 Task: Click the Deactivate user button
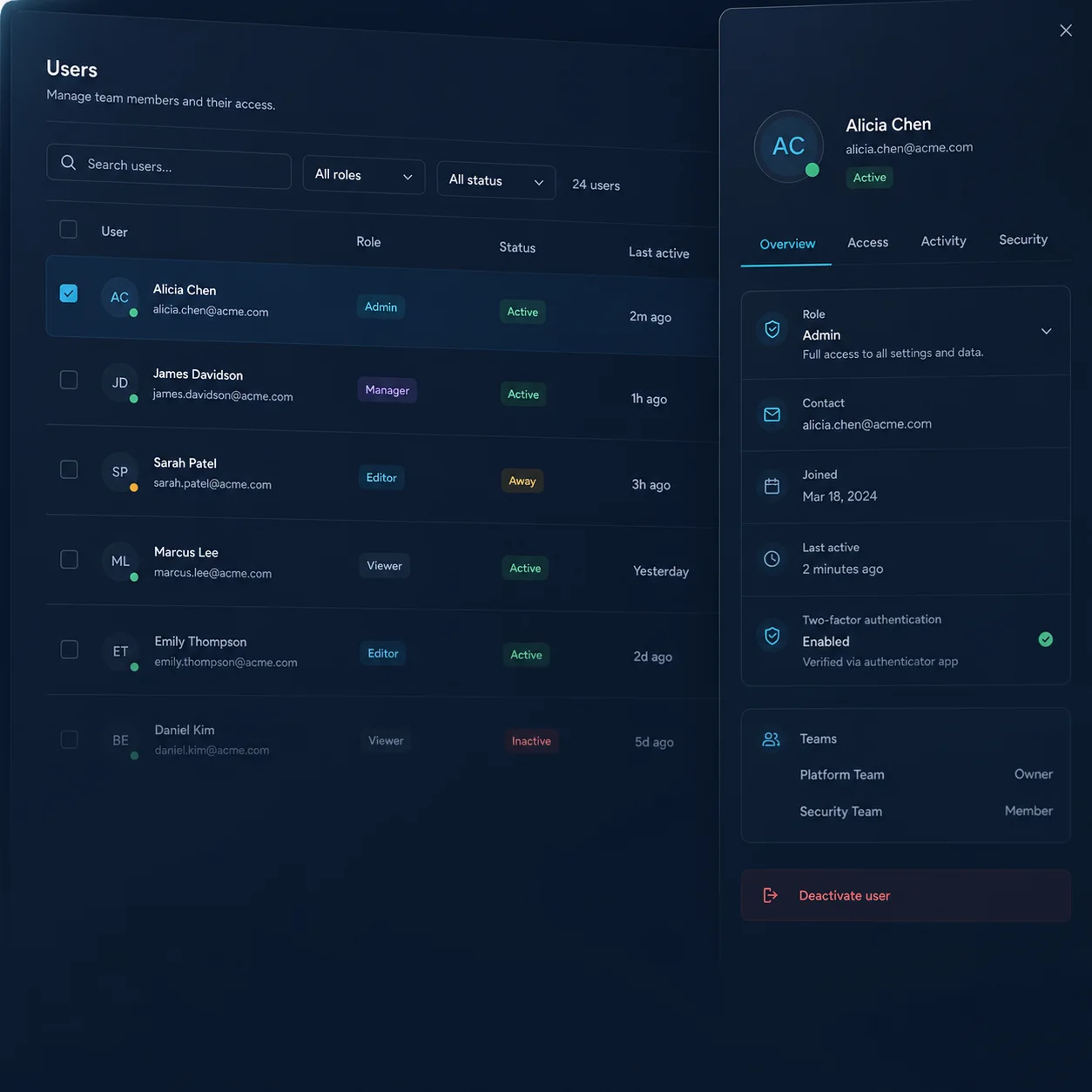click(x=906, y=895)
